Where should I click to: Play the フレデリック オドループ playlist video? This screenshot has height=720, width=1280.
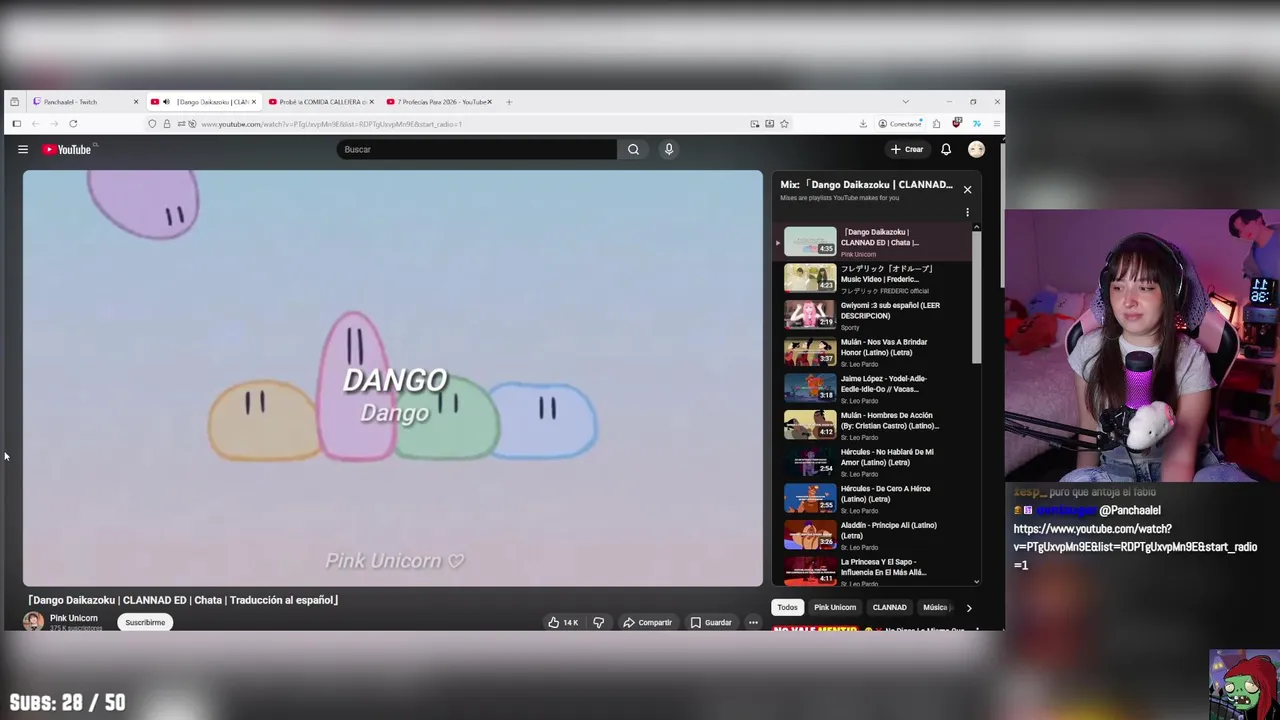872,279
